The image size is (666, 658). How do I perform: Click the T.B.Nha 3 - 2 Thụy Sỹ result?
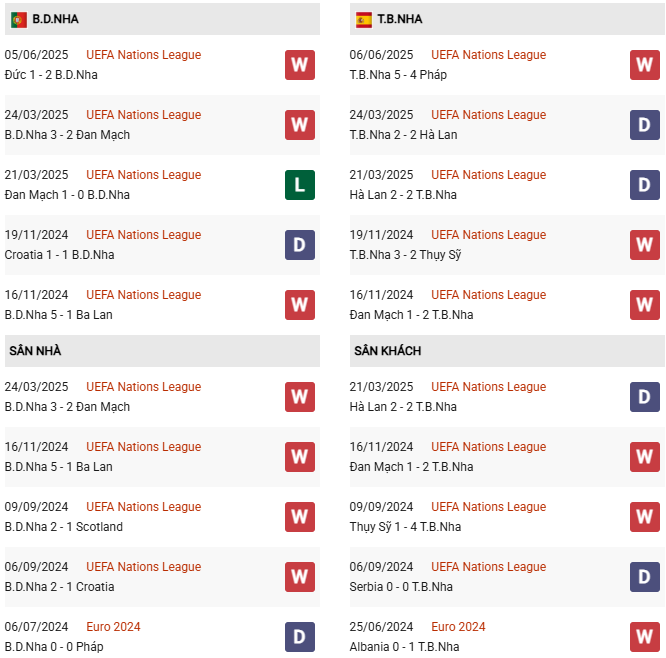click(405, 255)
